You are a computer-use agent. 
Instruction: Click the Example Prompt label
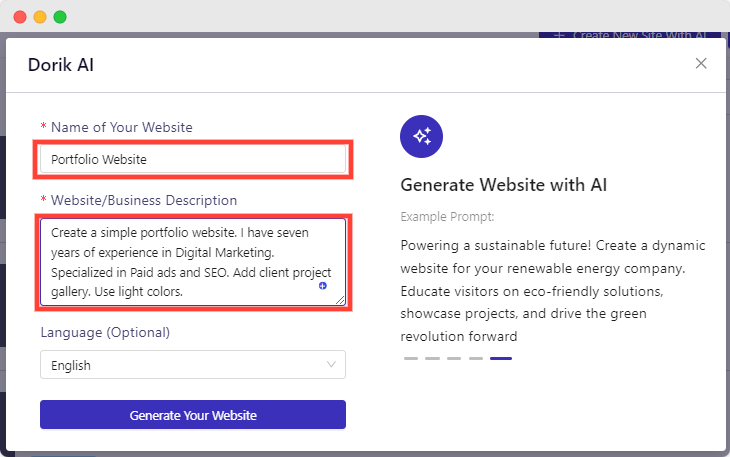(447, 217)
